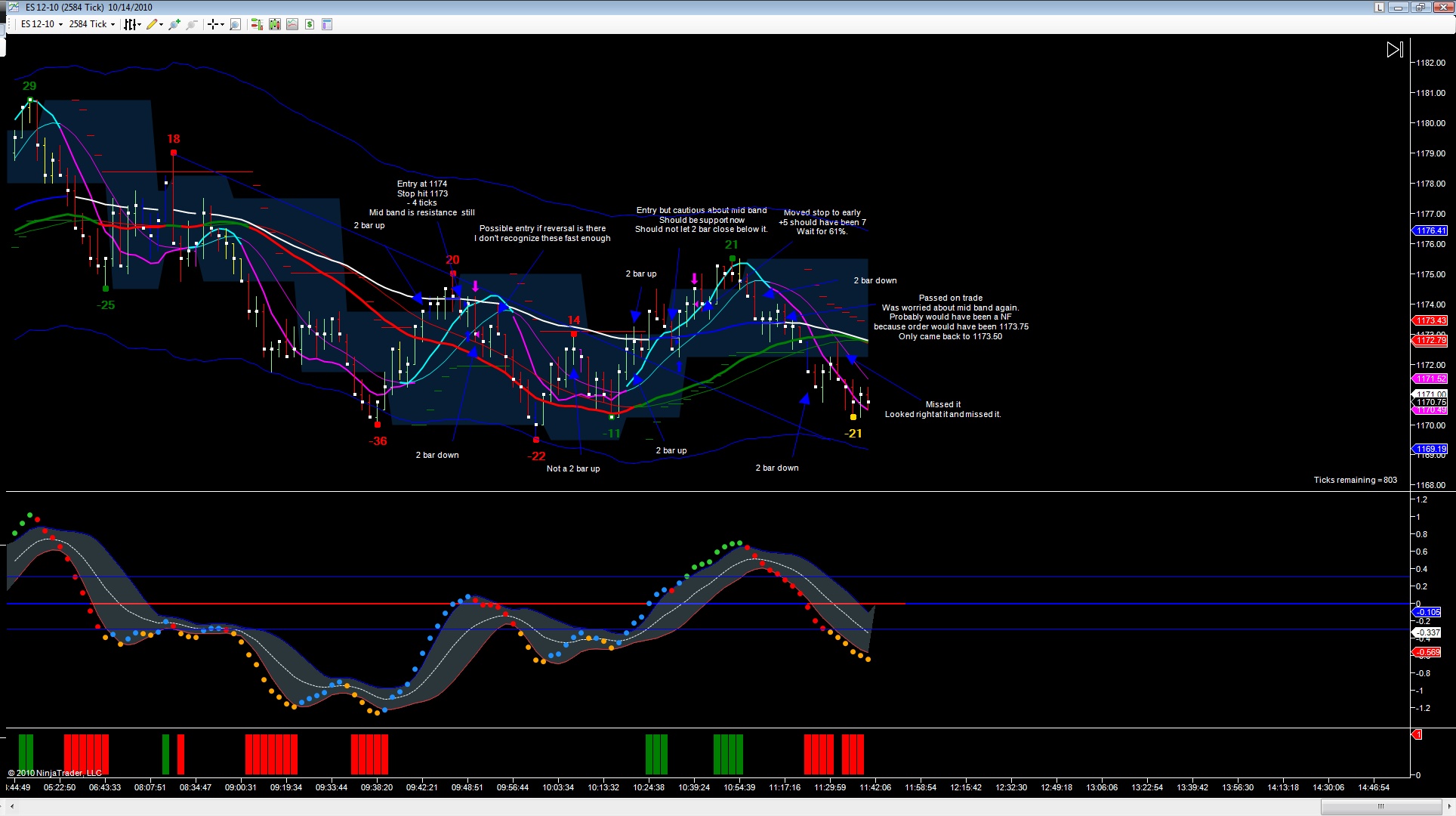This screenshot has width=1456, height=816.
Task: Click the 1172.79 red price marker
Action: tap(1430, 340)
